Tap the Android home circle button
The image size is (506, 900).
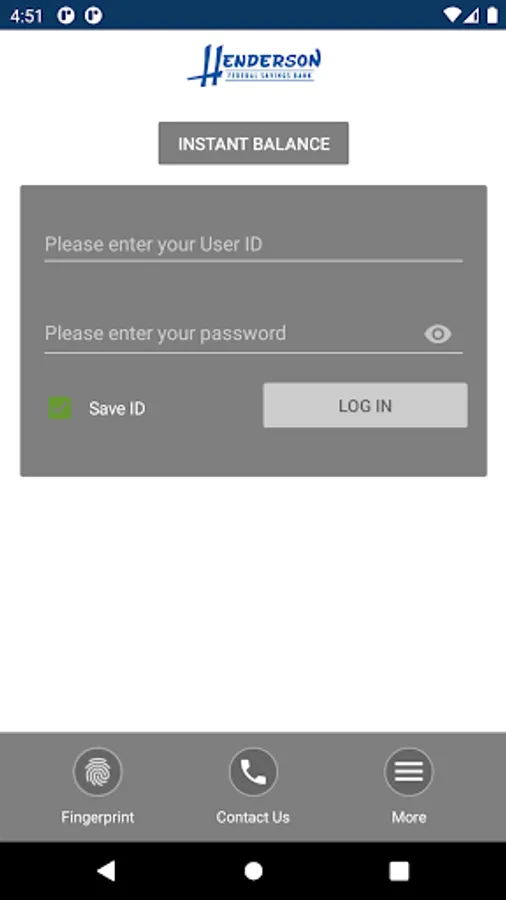pos(253,871)
